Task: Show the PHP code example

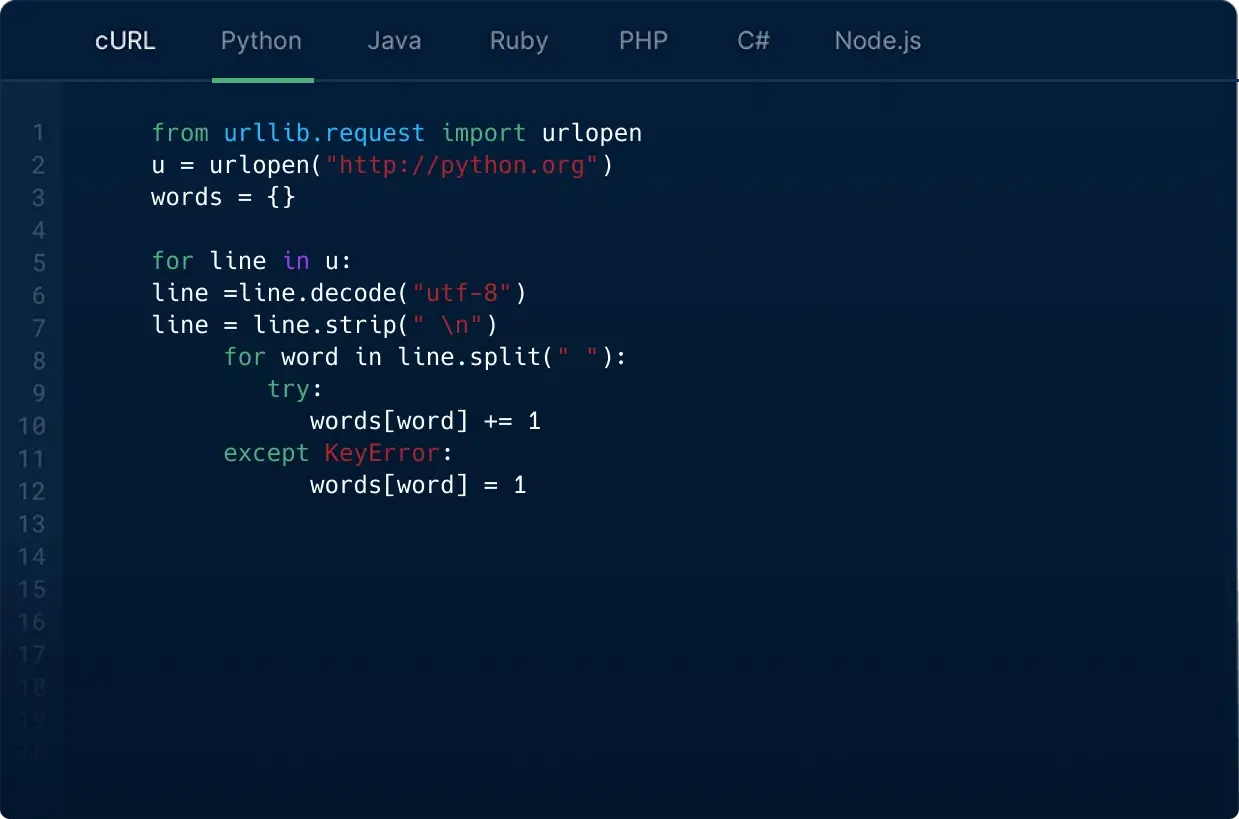Action: pyautogui.click(x=643, y=41)
